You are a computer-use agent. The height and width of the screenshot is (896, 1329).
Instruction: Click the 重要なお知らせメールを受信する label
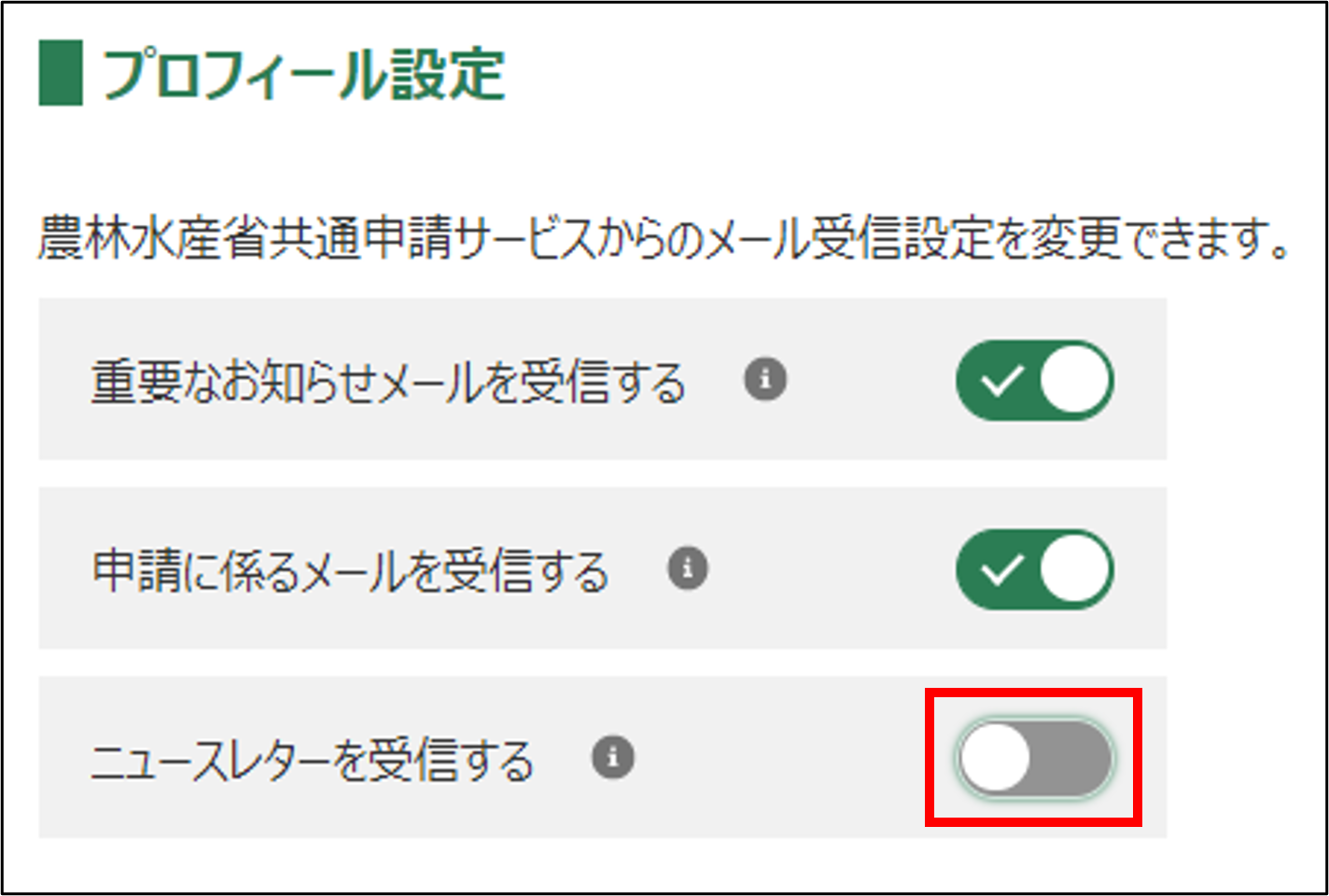[388, 382]
